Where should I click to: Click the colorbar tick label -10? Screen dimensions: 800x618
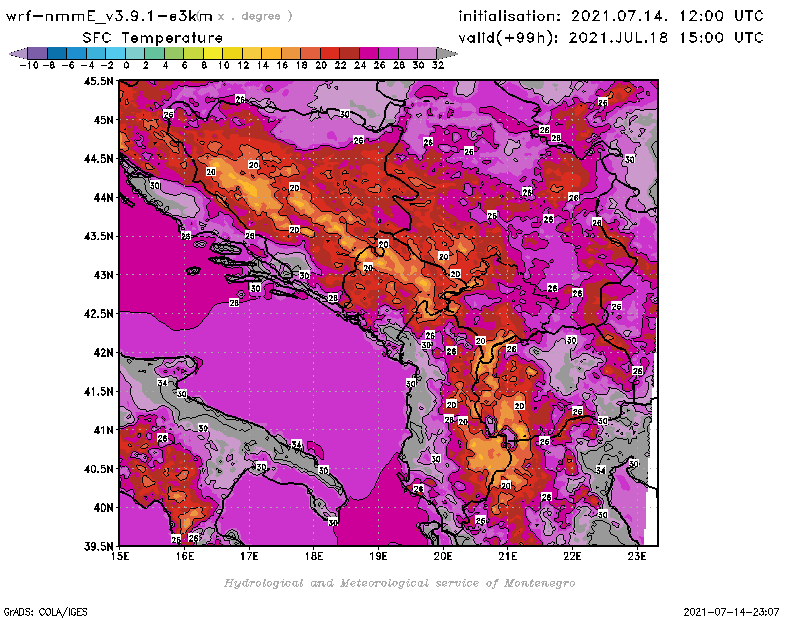[28, 65]
